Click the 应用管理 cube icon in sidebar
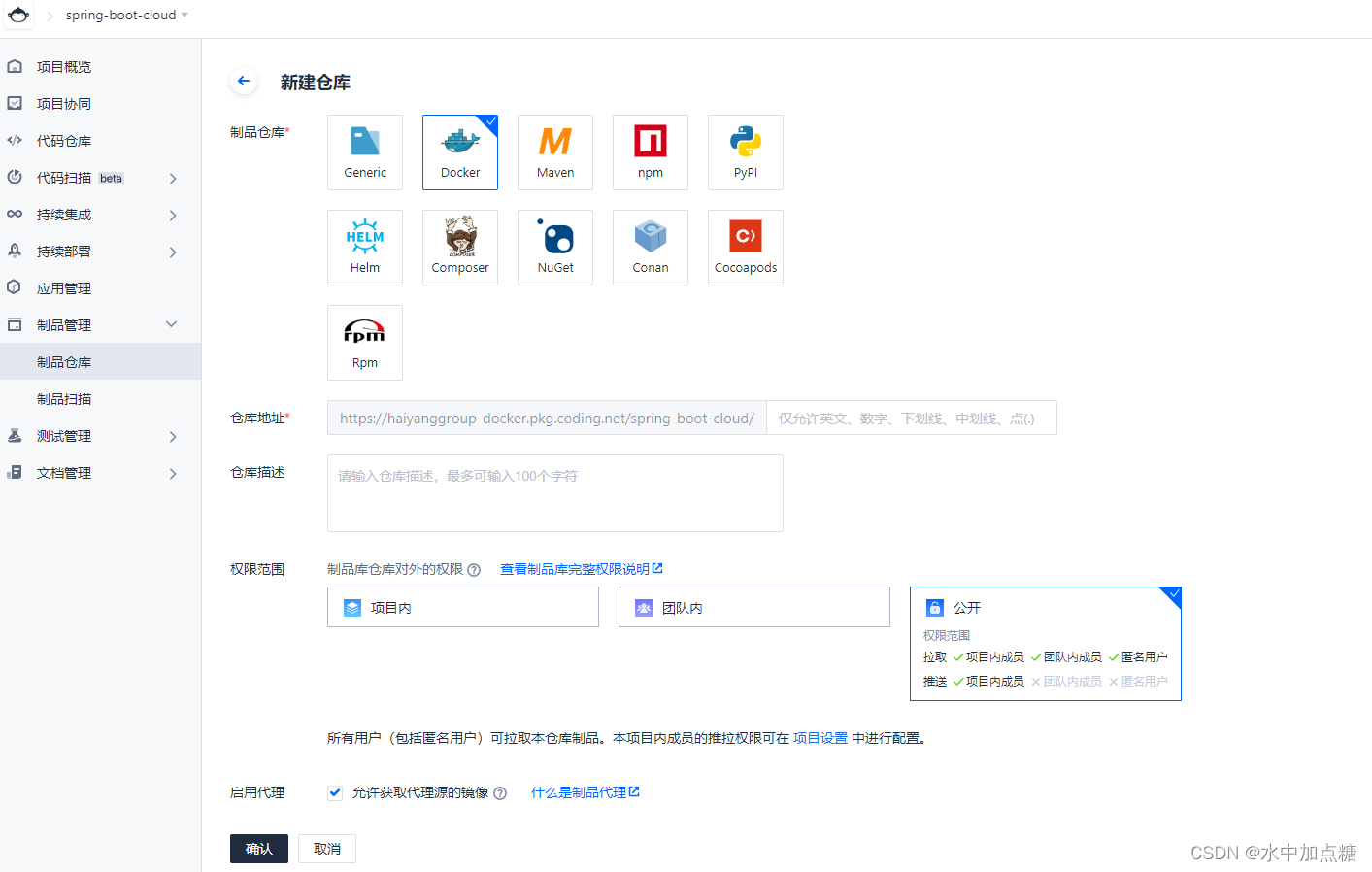The image size is (1372, 872). point(15,287)
